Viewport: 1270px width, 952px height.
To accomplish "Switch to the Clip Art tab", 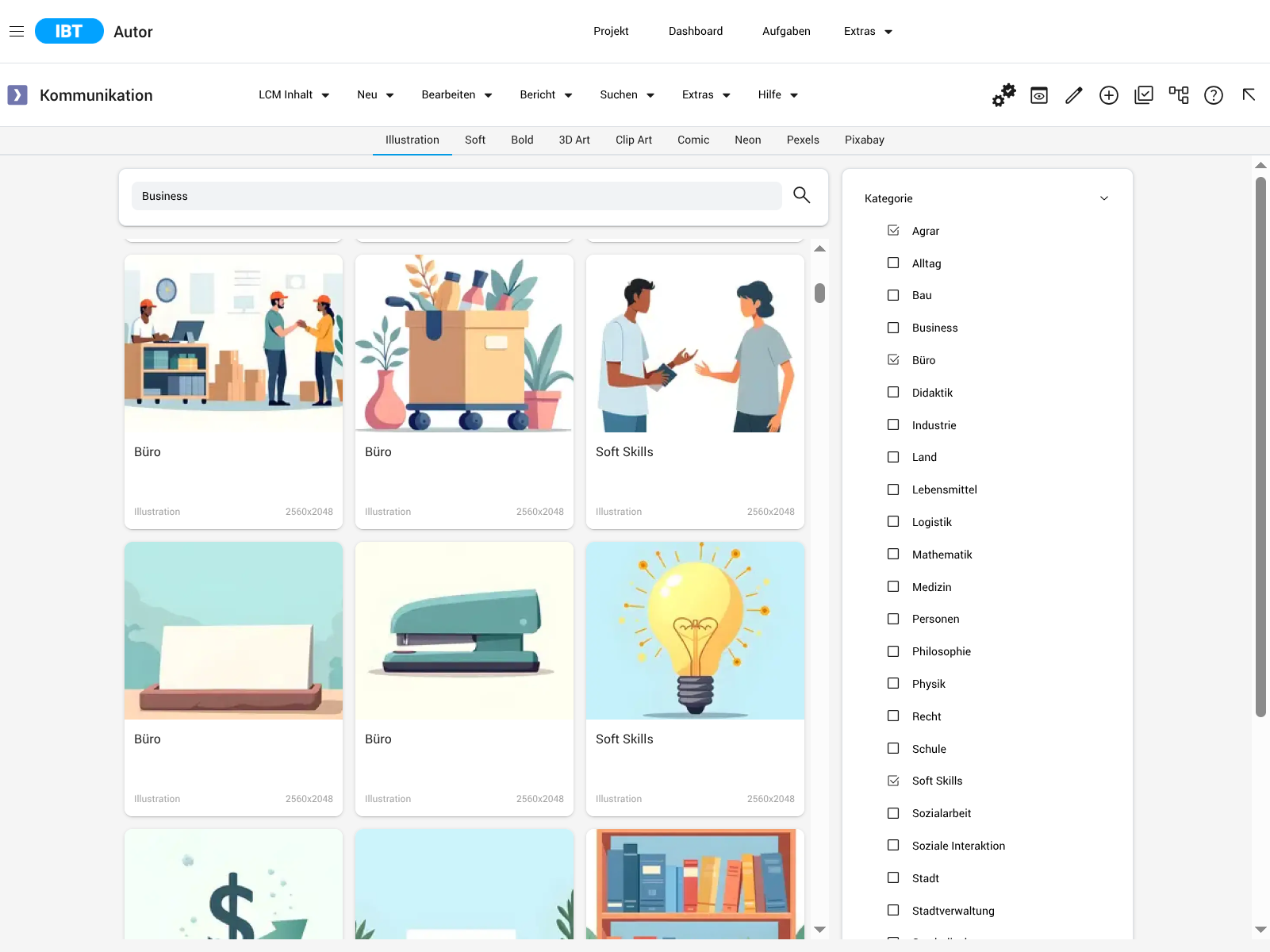I will coord(634,140).
